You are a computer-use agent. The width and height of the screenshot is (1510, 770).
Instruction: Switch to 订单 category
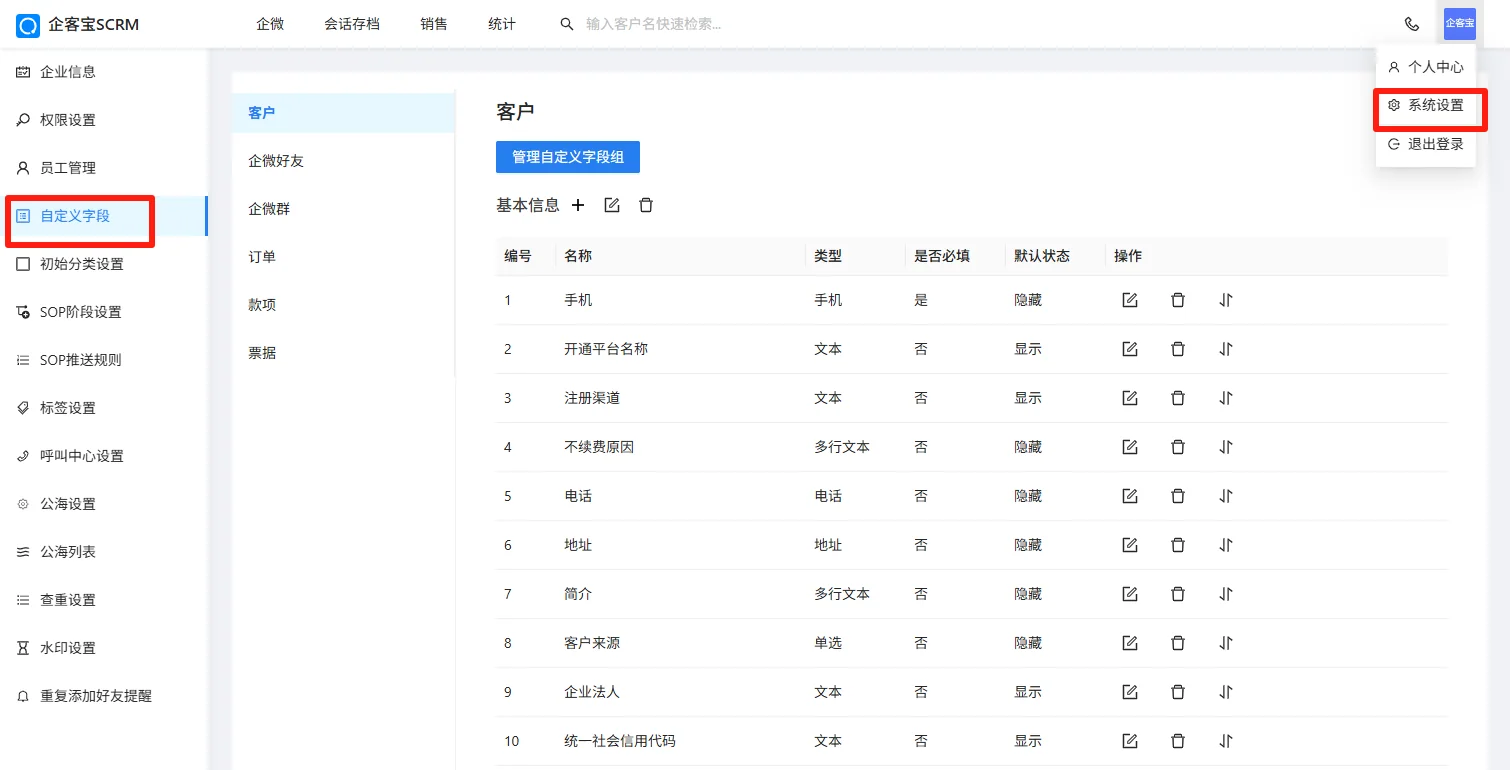343,257
